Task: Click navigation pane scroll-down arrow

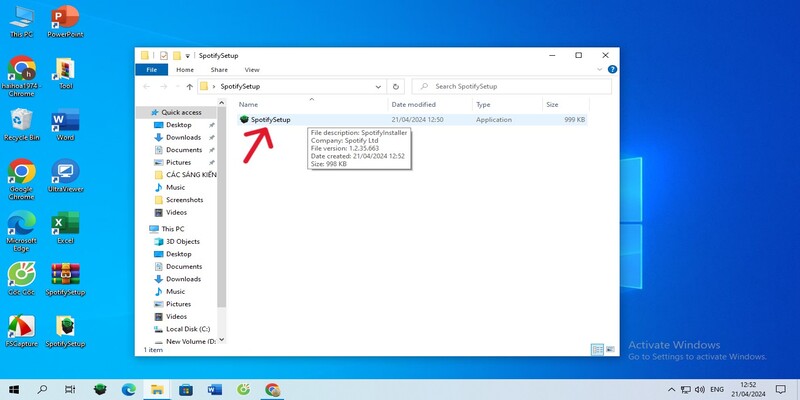Action: coord(221,340)
